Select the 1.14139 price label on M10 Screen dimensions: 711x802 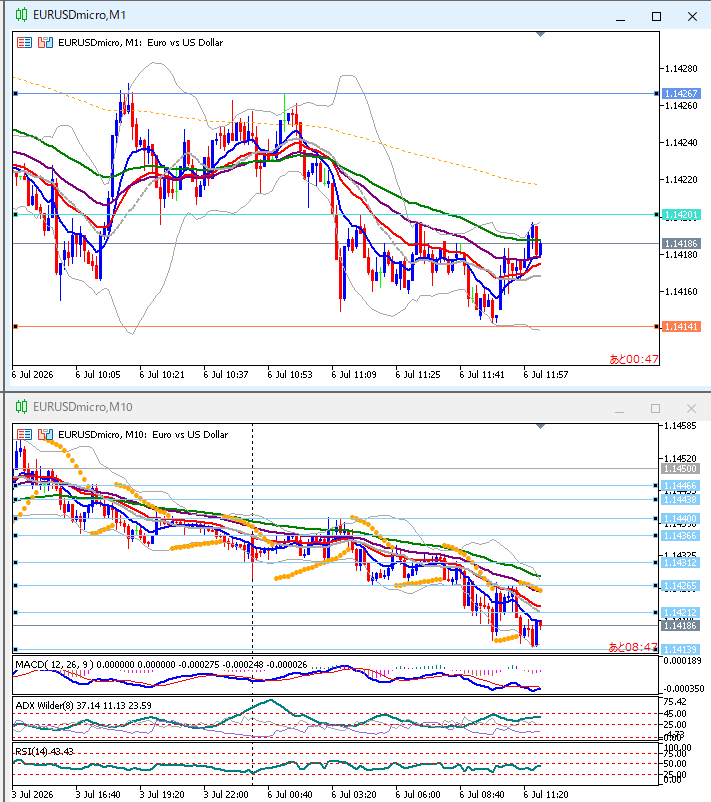(680, 650)
